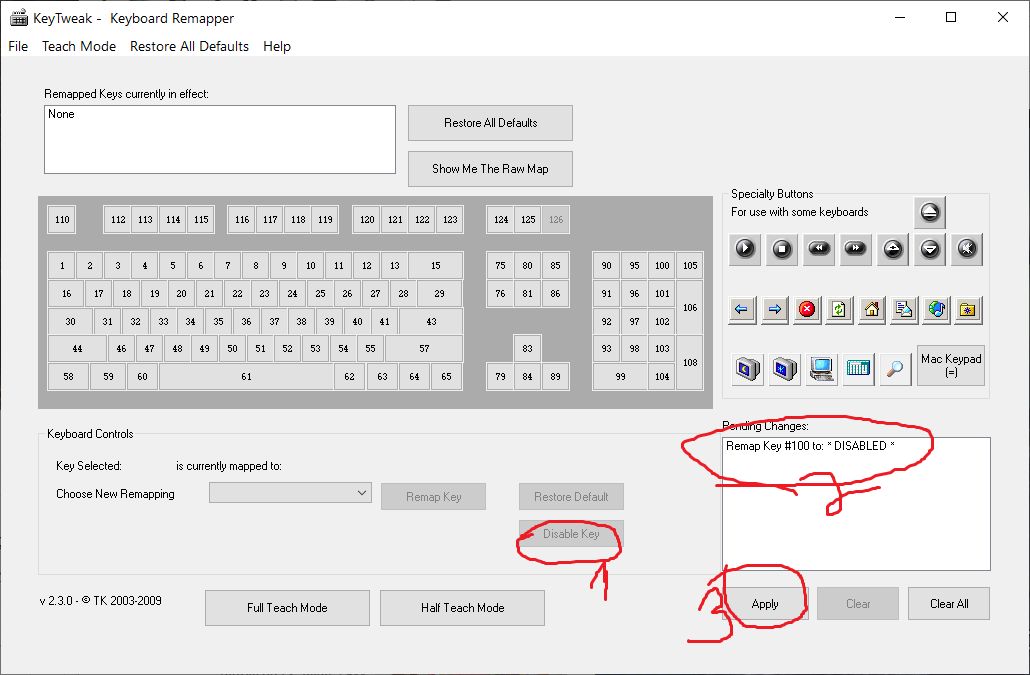The height and width of the screenshot is (675, 1030).
Task: Open the Restore All Defaults menu
Action: point(189,46)
